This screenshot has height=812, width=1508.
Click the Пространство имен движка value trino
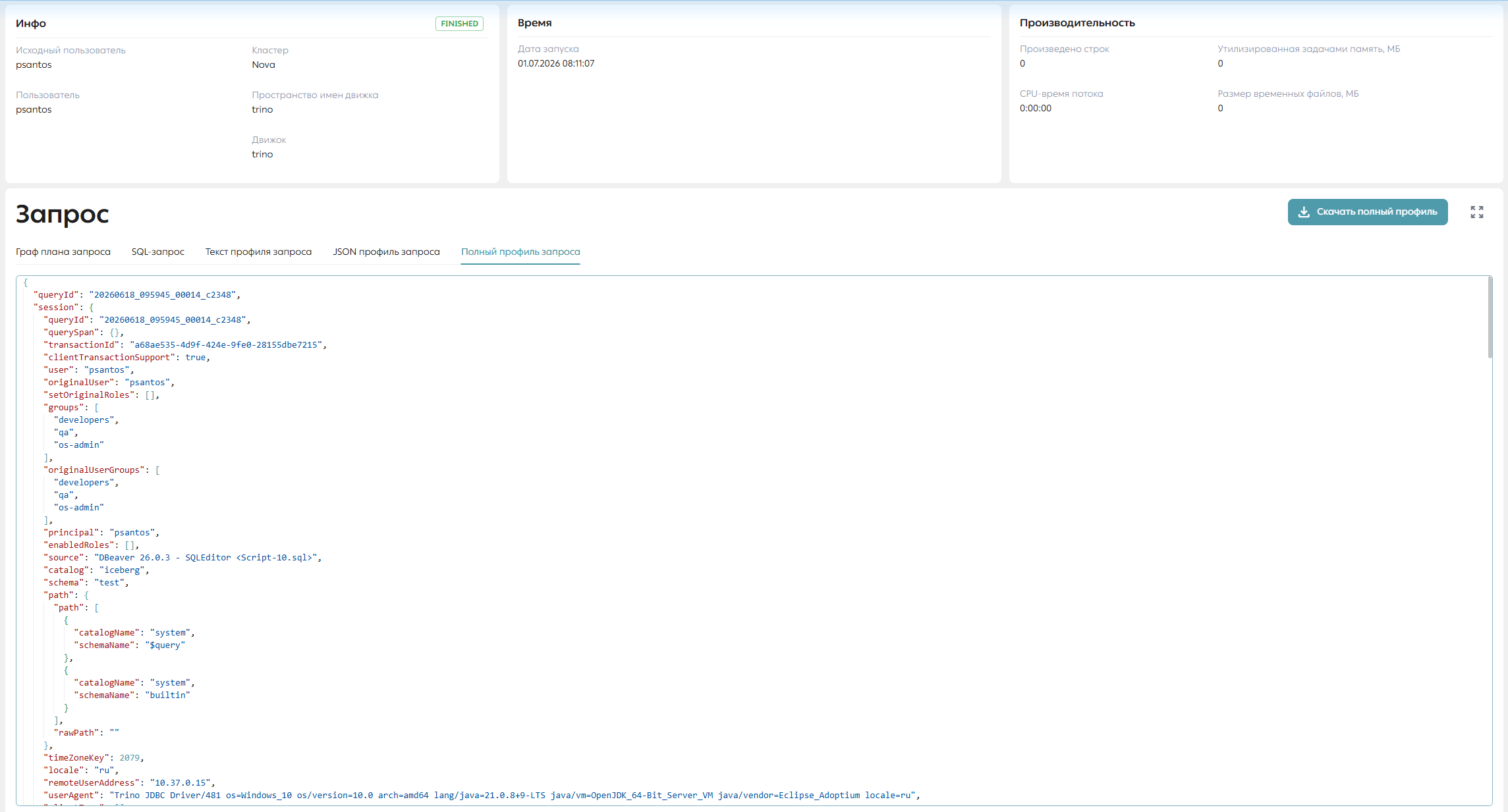(262, 109)
